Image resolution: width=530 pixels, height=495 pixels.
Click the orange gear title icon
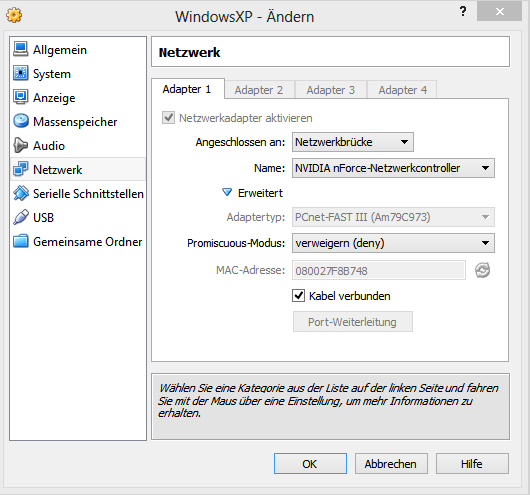[x=14, y=16]
